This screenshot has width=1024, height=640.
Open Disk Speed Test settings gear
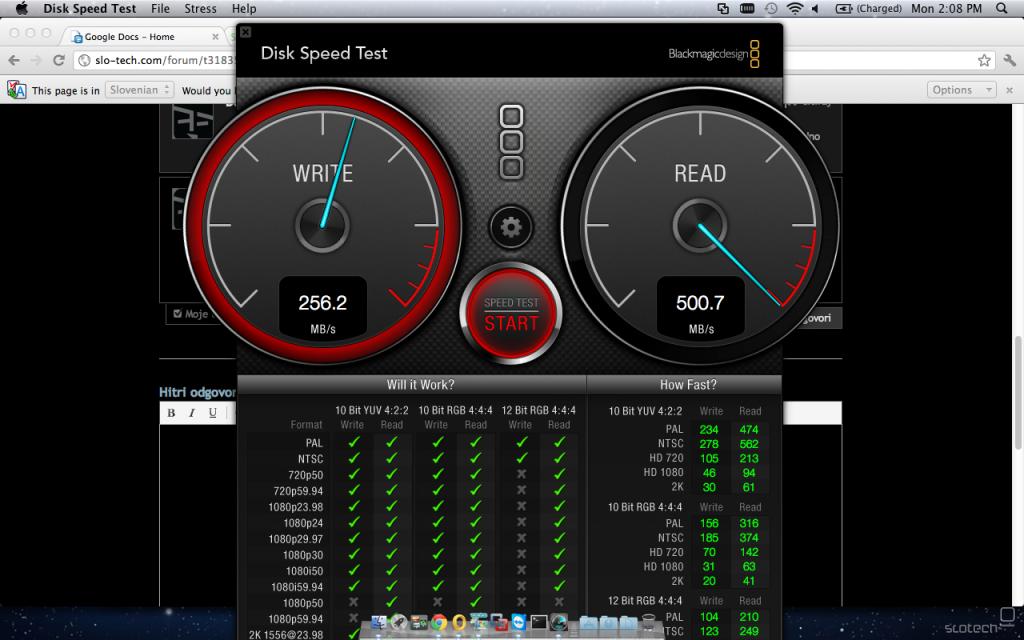tap(511, 227)
